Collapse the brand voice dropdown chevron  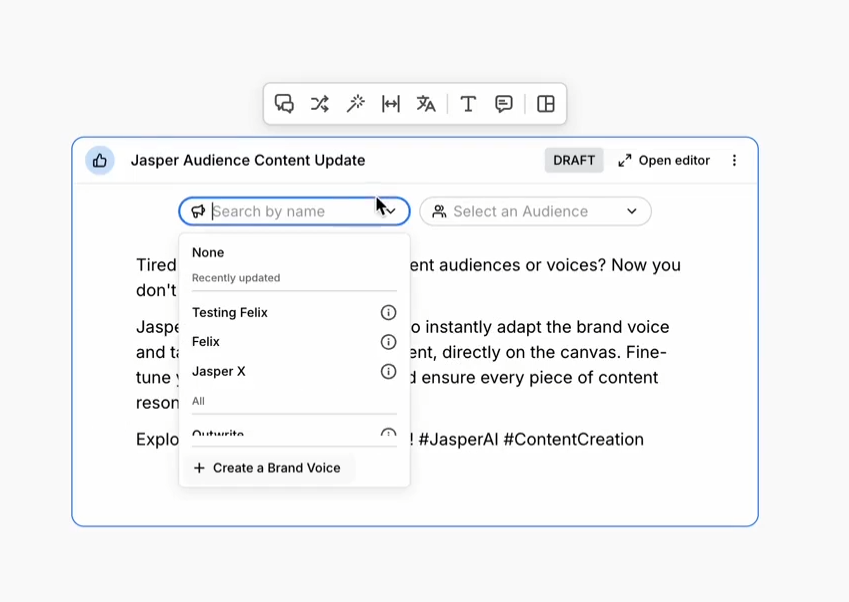click(391, 211)
